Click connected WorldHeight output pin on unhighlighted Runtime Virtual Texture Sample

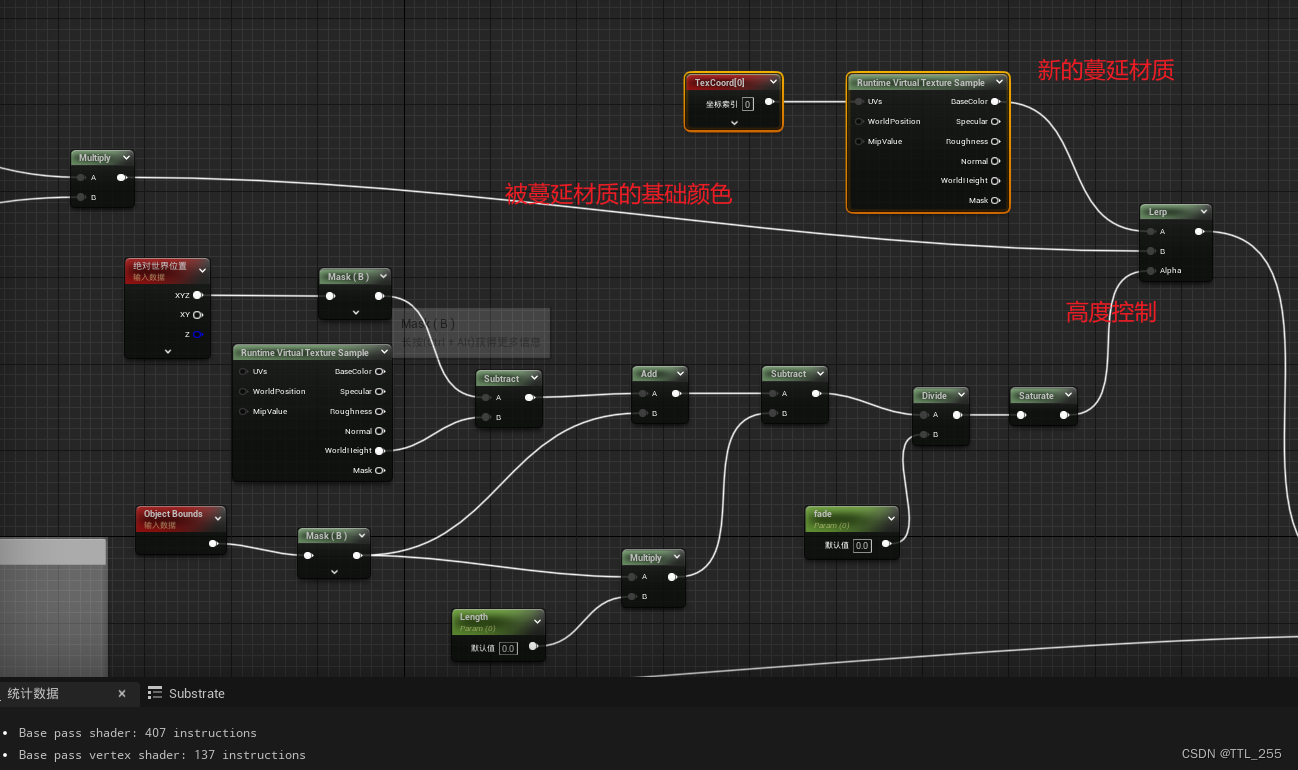point(380,451)
